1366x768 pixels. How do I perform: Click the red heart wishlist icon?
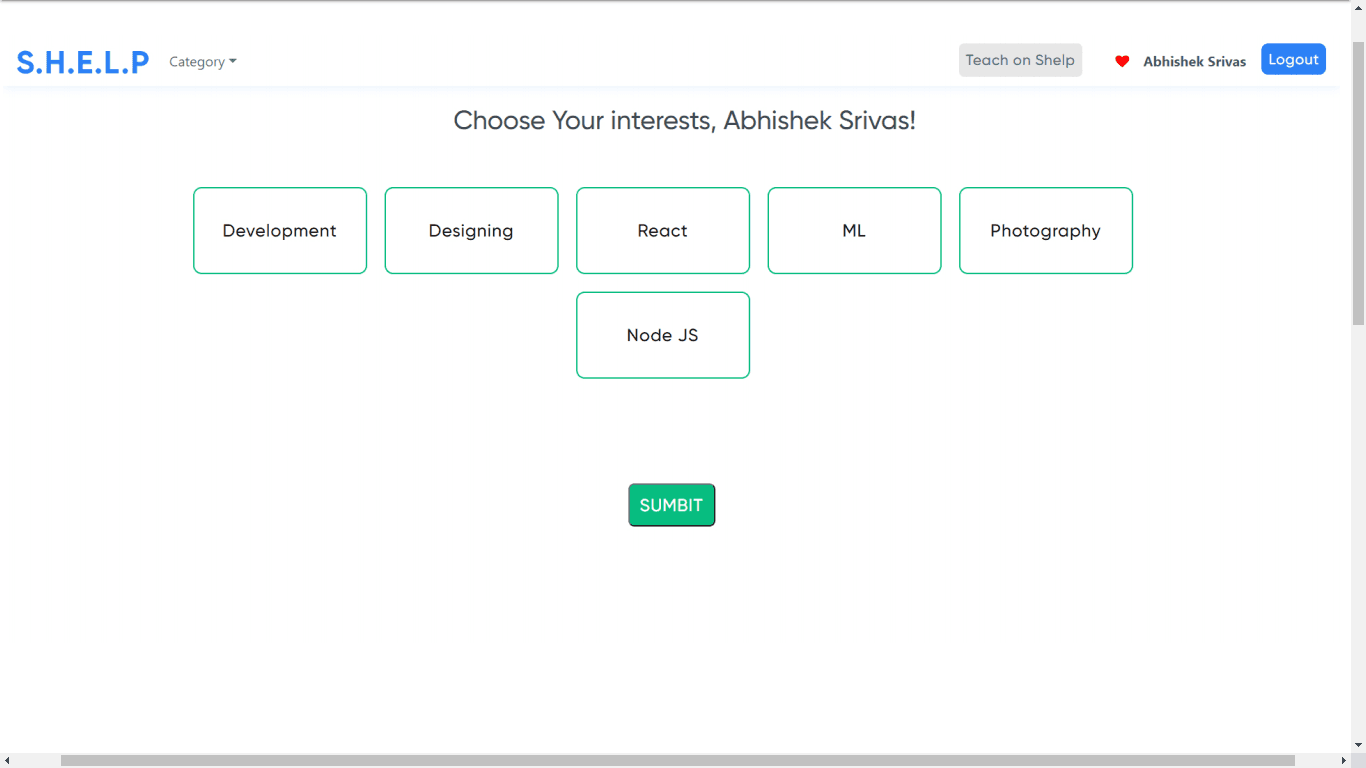point(1122,61)
